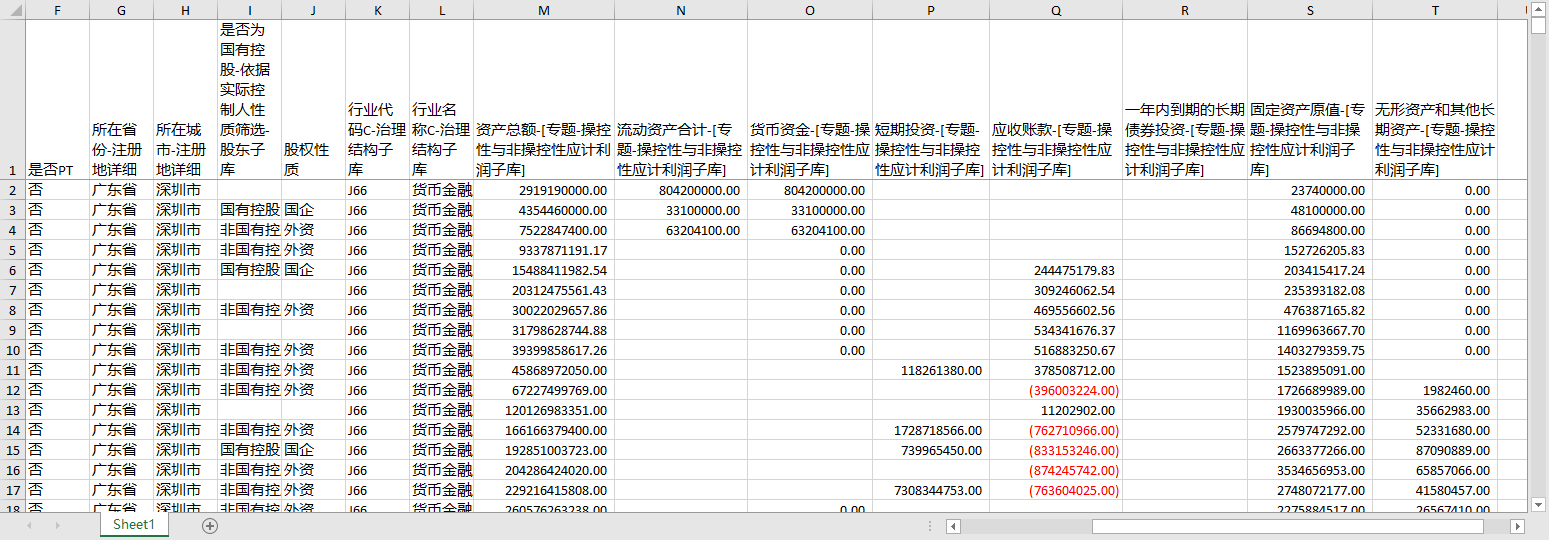Click the vertical scrollbar up arrow
Image resolution: width=1549 pixels, height=540 pixels.
1539,9
